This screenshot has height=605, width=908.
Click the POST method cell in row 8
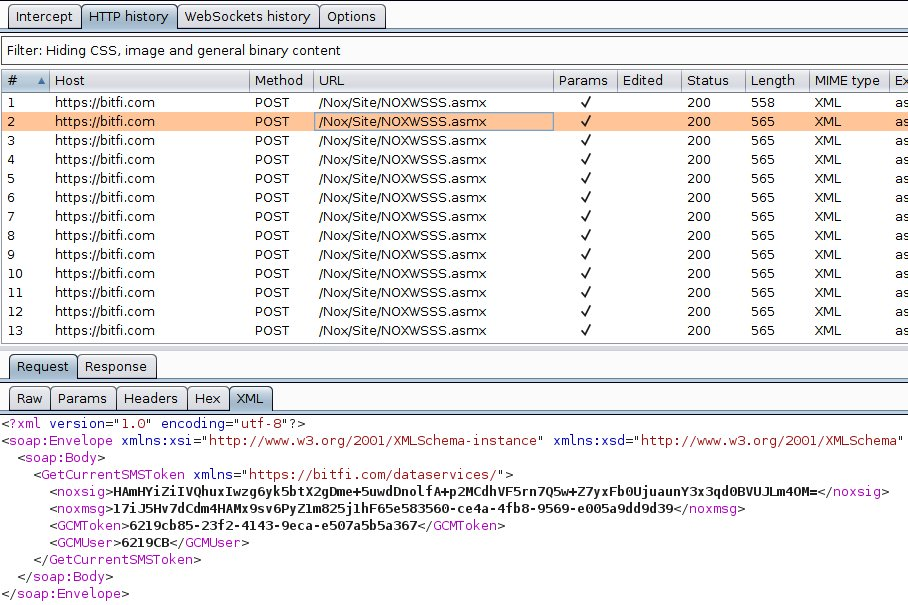pyautogui.click(x=272, y=236)
